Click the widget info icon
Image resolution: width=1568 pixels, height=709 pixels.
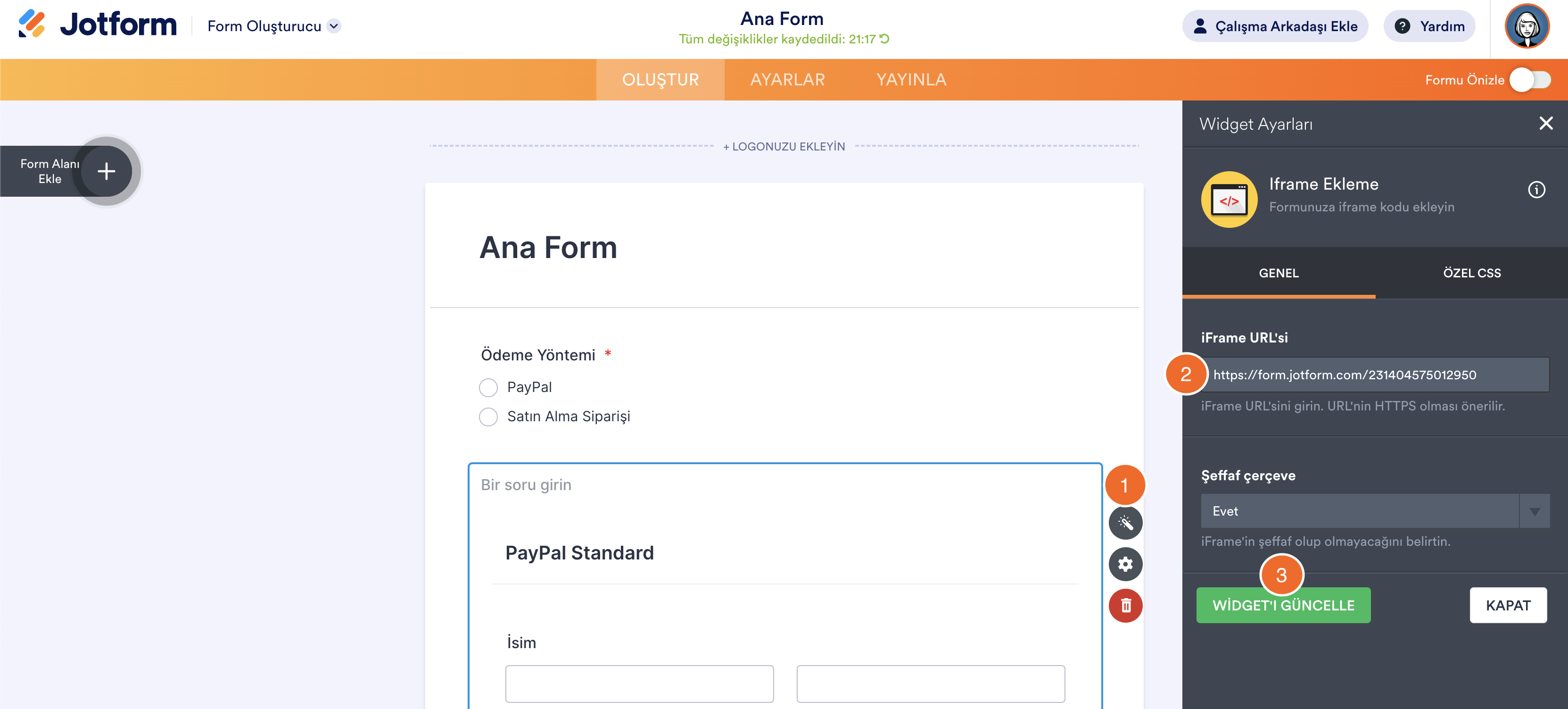click(1536, 190)
